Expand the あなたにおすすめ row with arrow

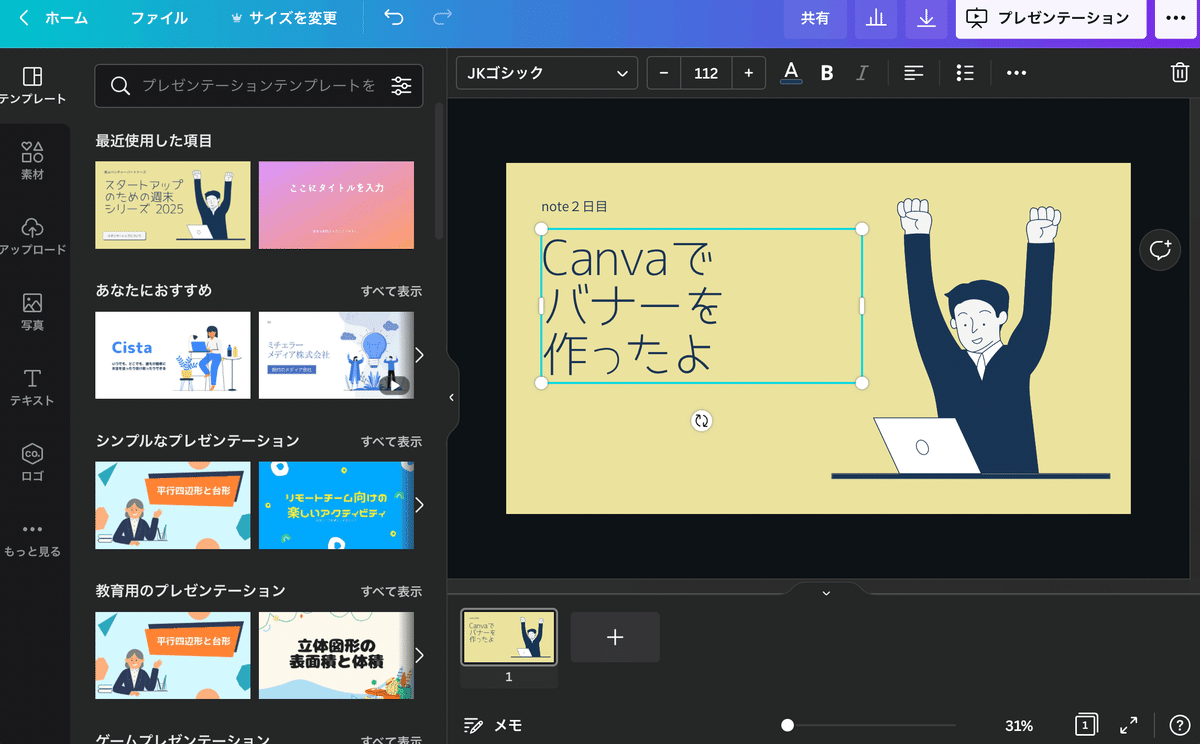[x=419, y=355]
